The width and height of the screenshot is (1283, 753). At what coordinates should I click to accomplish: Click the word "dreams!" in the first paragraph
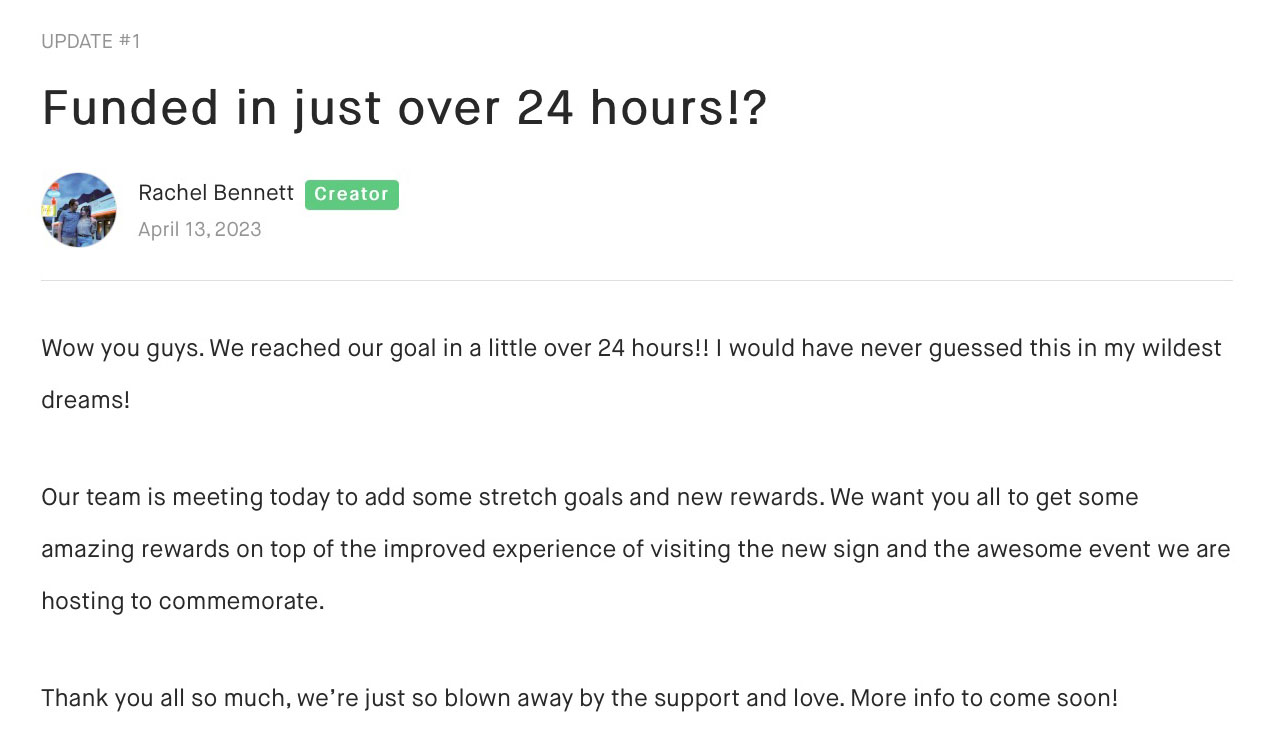(86, 401)
